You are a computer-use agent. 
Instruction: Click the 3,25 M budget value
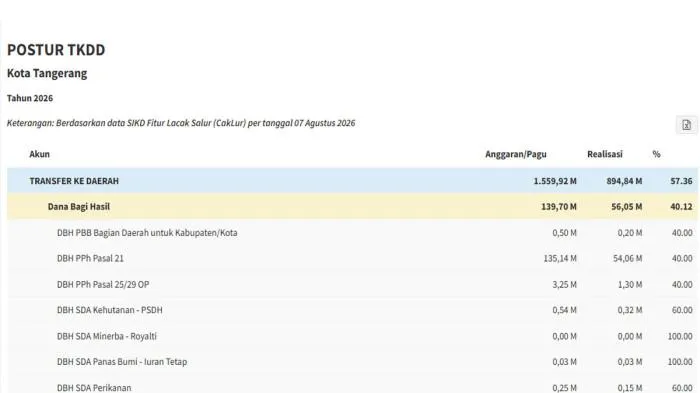[564, 284]
